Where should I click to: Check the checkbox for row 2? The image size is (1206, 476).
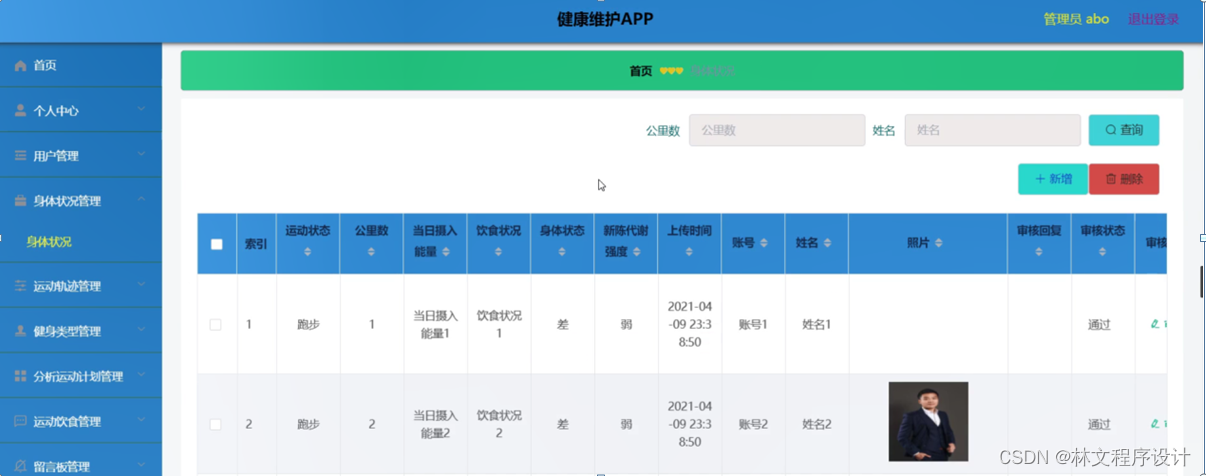[x=216, y=424]
